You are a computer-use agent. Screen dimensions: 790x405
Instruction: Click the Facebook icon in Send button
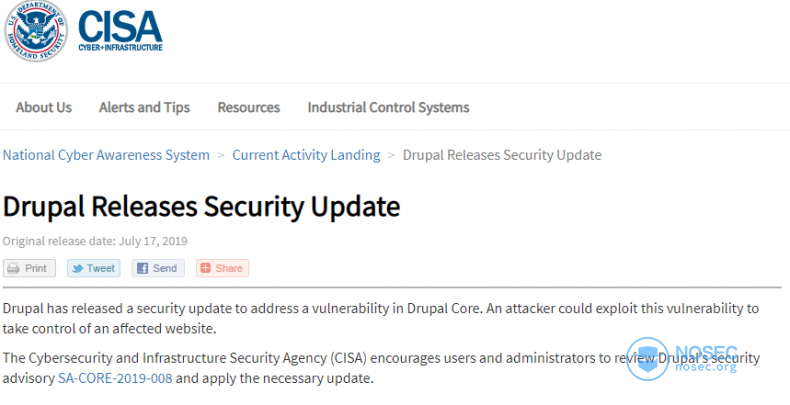(143, 268)
